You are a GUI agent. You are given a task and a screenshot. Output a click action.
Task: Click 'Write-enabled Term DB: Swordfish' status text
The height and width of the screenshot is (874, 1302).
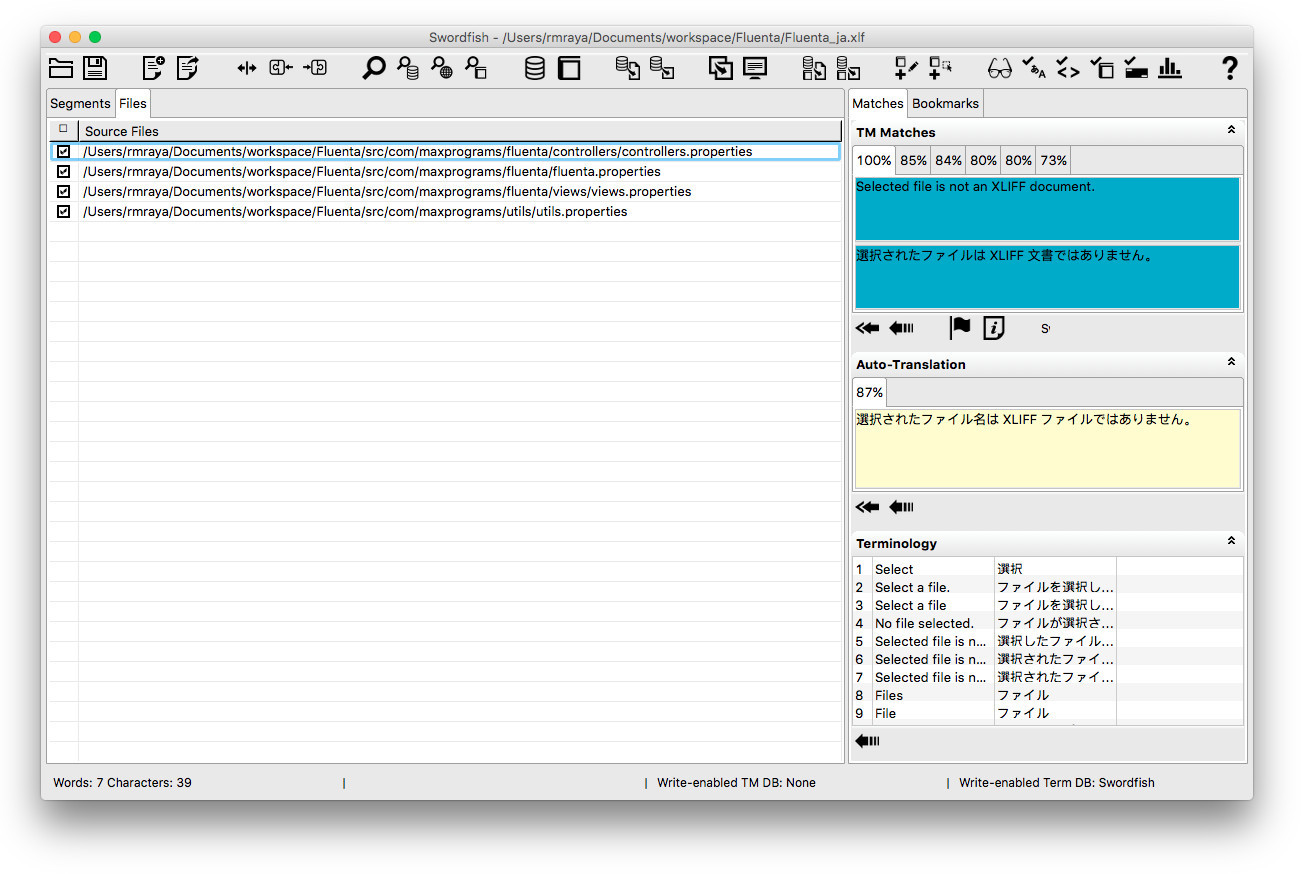coord(1056,783)
